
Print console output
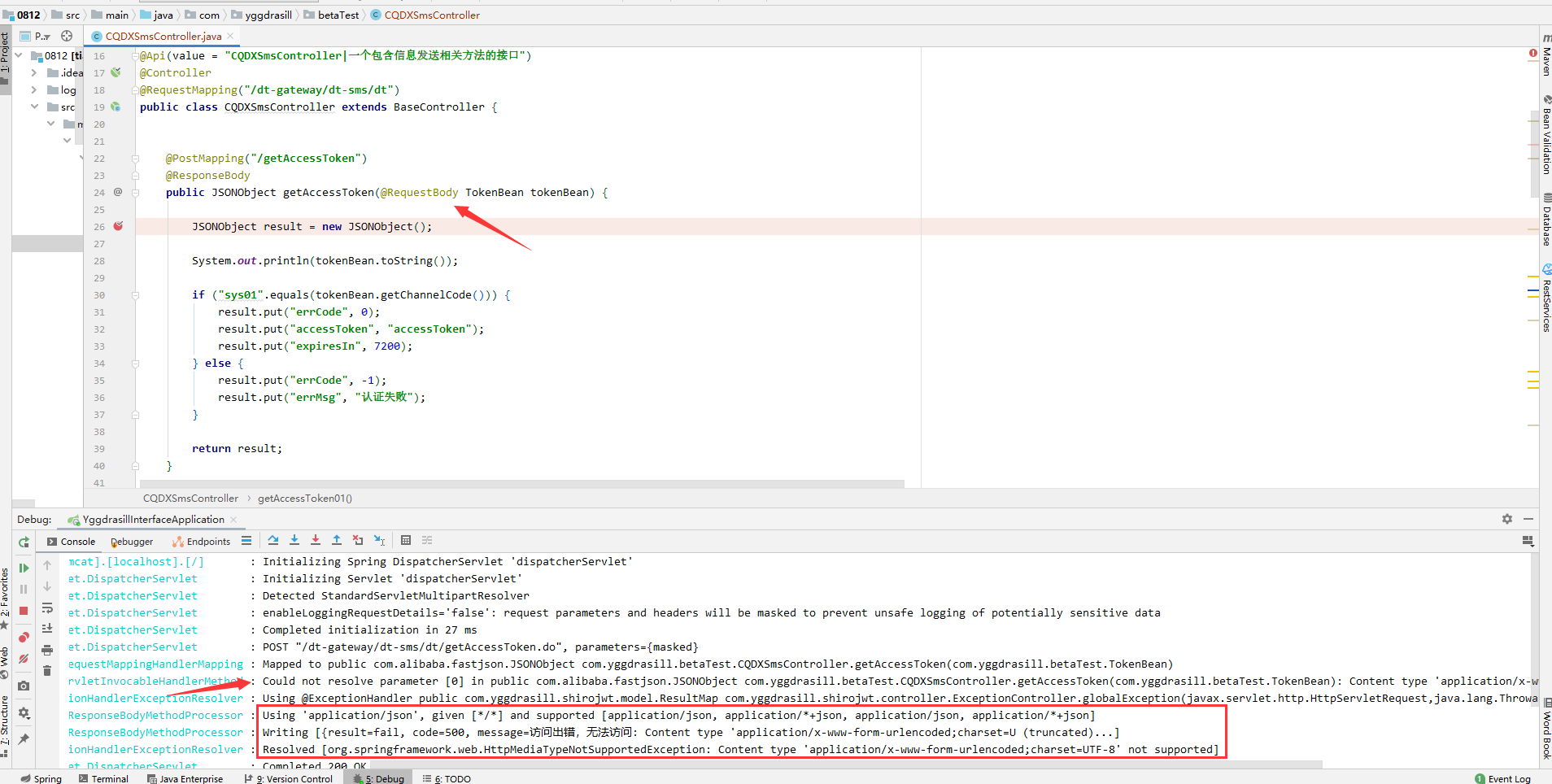click(47, 650)
